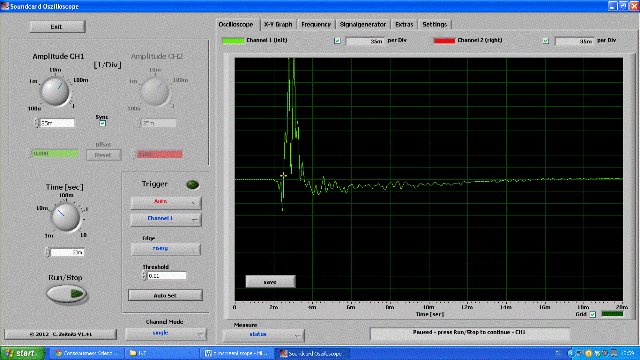Click the Auto Set button
The width and height of the screenshot is (640, 360).
(165, 295)
